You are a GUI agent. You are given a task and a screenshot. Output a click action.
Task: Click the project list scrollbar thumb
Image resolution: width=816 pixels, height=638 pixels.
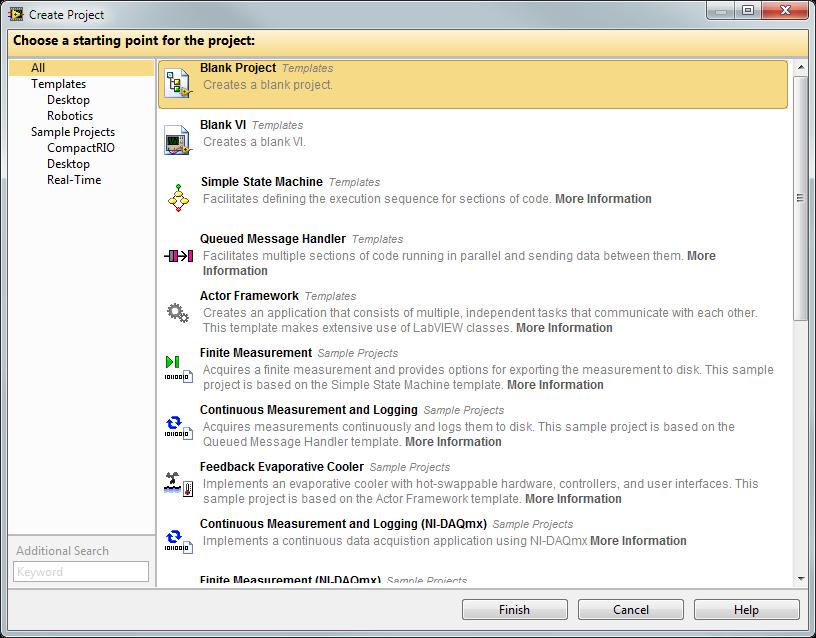(800, 198)
